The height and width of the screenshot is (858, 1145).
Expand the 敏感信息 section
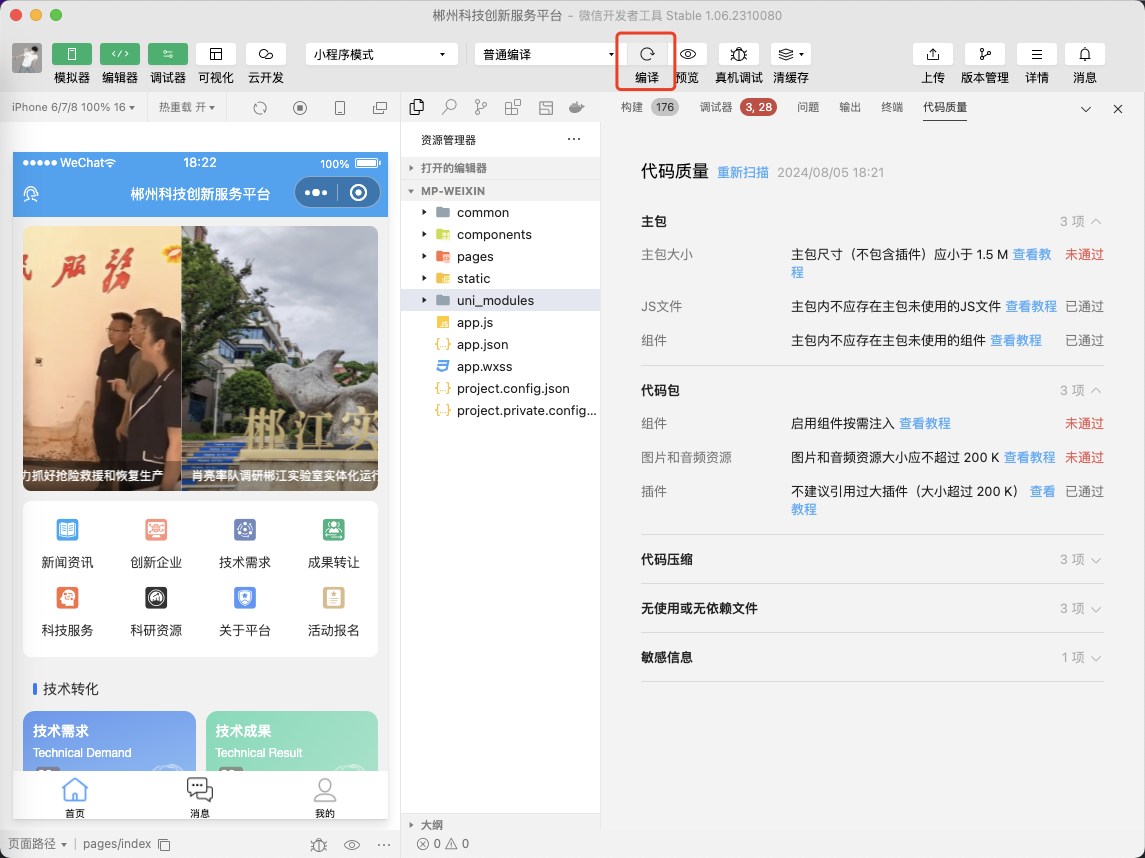pyautogui.click(x=872, y=657)
